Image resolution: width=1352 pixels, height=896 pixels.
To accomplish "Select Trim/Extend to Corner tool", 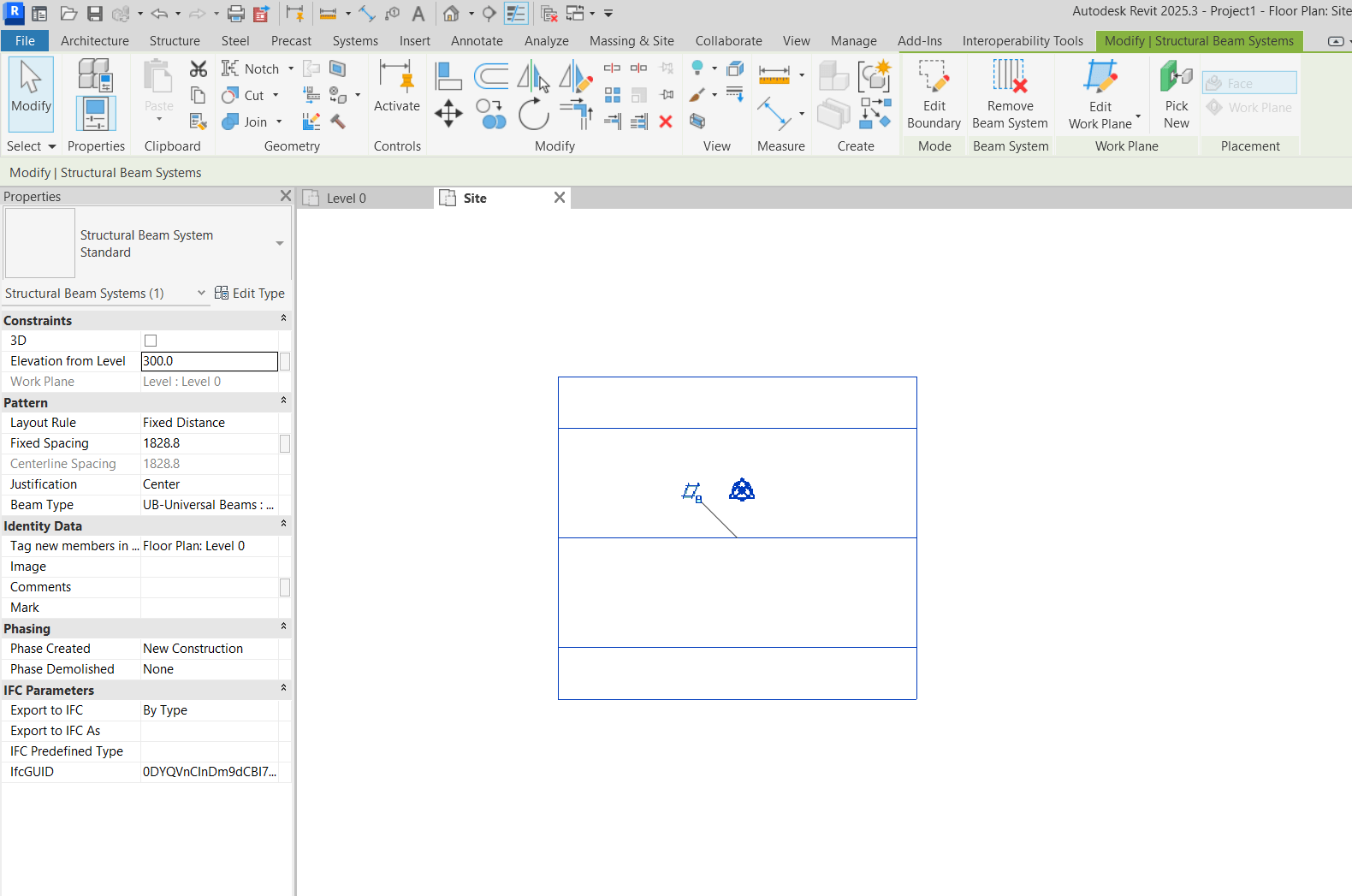I will pyautogui.click(x=575, y=113).
